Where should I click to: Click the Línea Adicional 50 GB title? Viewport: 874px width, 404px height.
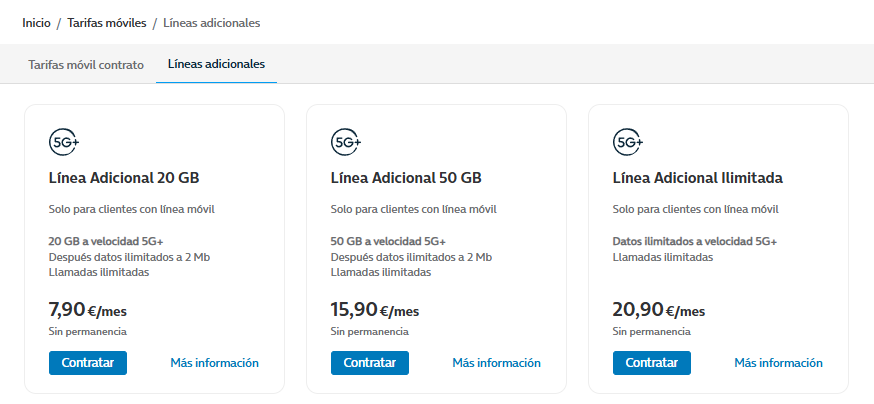point(406,178)
